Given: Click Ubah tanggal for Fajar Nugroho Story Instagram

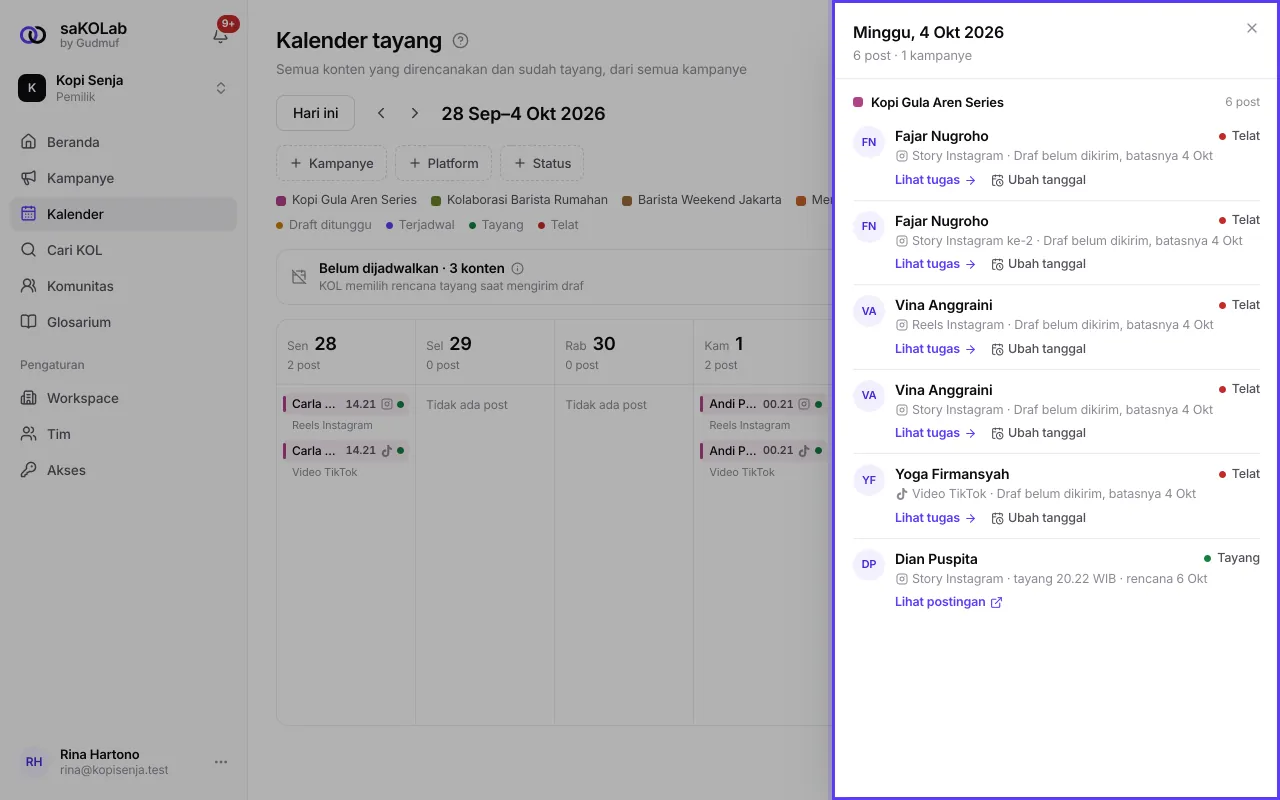Looking at the screenshot, I should coord(1038,180).
